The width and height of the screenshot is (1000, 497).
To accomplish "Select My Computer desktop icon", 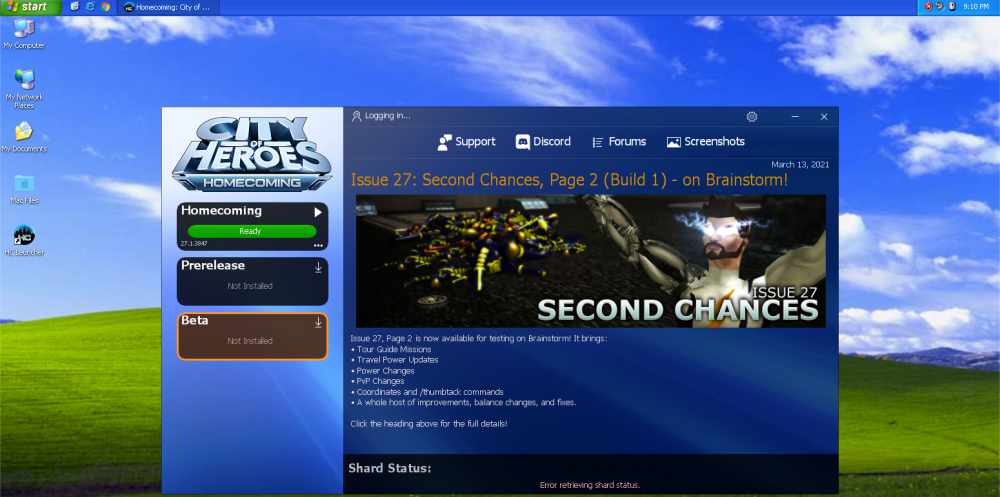I will pos(24,34).
